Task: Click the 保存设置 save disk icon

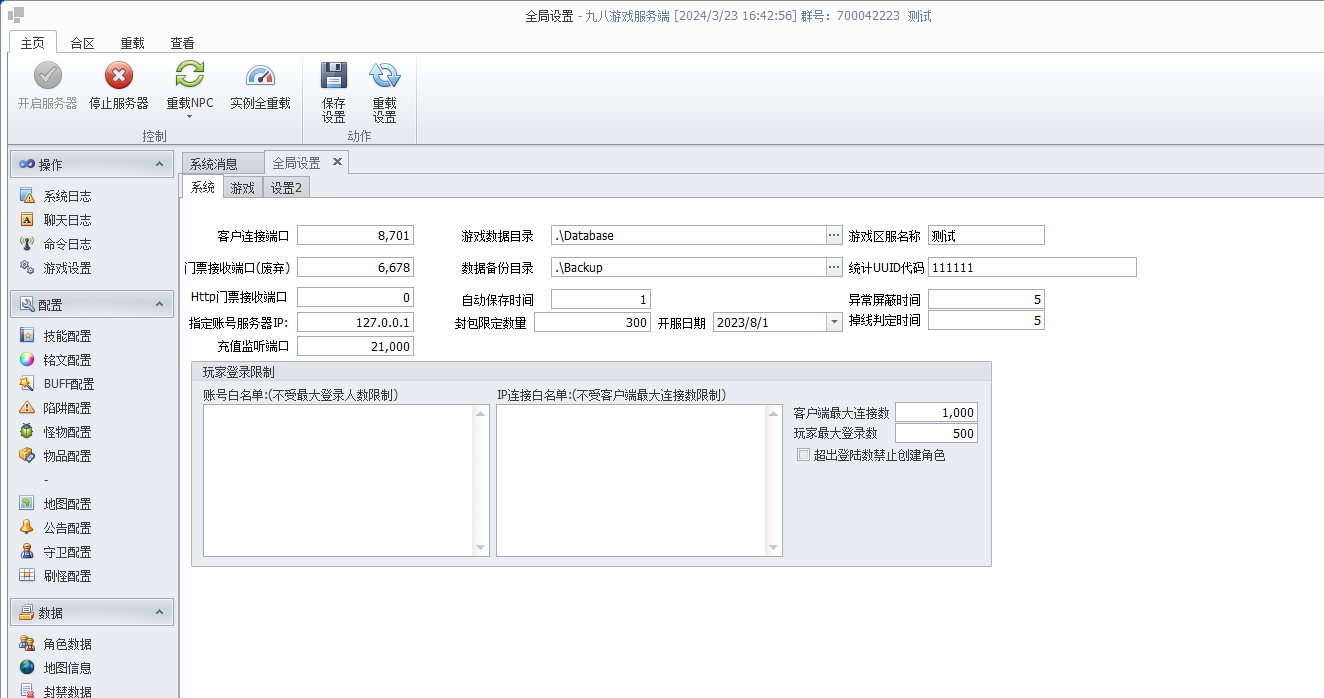Action: (x=334, y=76)
